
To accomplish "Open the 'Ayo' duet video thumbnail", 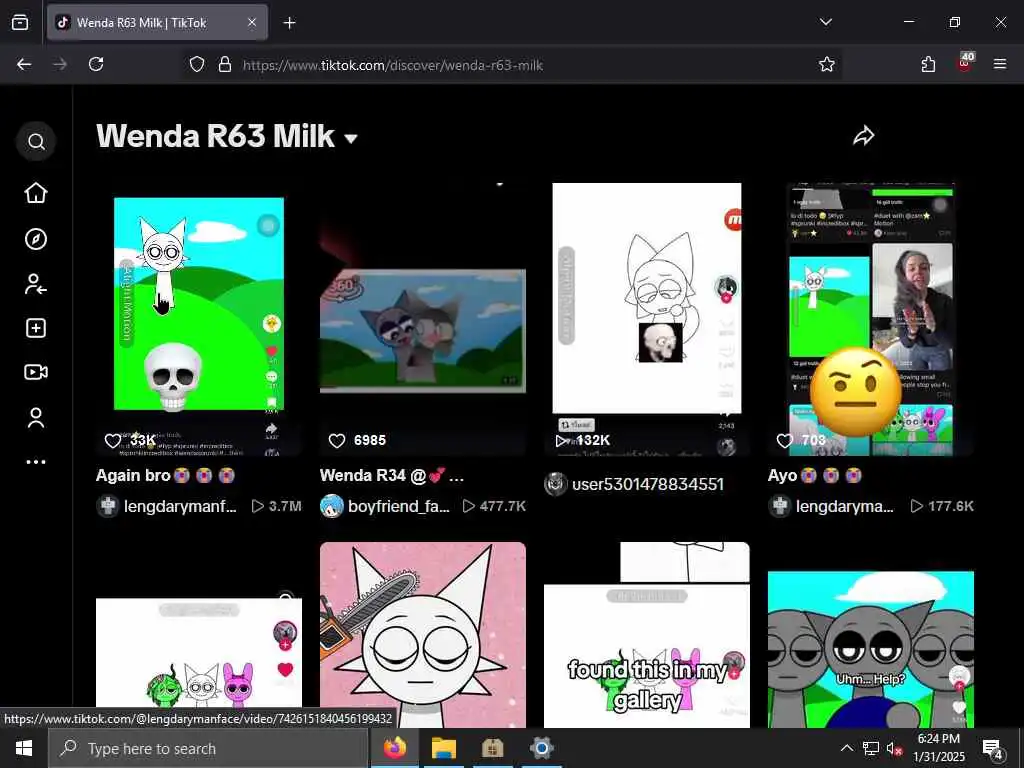I will (x=871, y=319).
